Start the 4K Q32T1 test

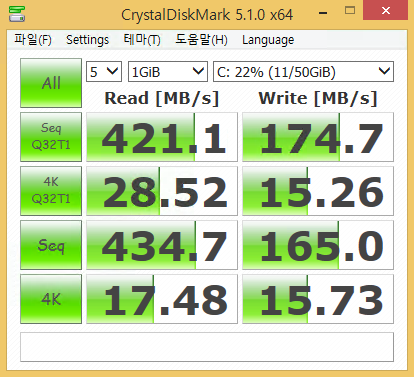pyautogui.click(x=51, y=191)
